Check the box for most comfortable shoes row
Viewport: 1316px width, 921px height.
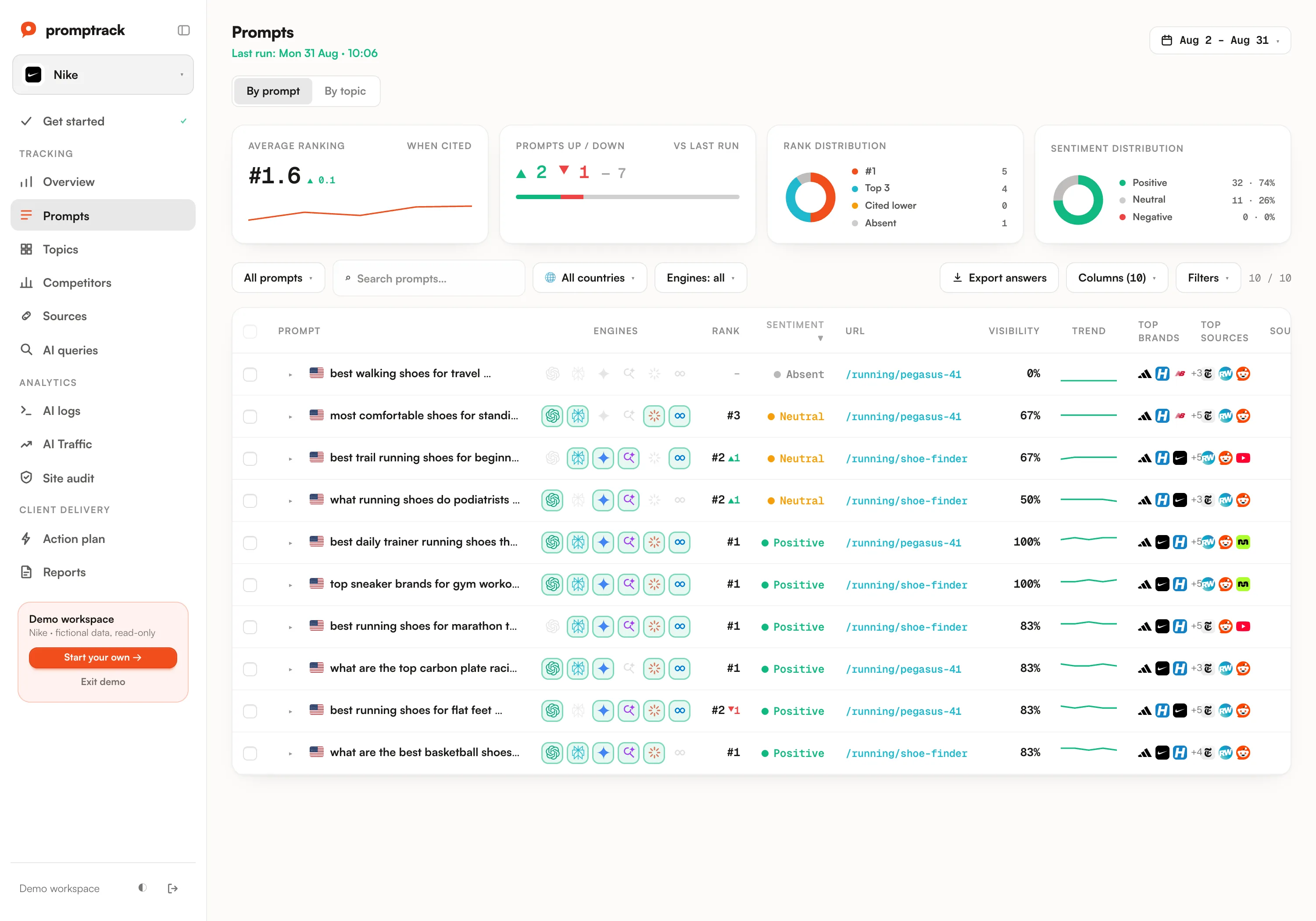point(250,417)
